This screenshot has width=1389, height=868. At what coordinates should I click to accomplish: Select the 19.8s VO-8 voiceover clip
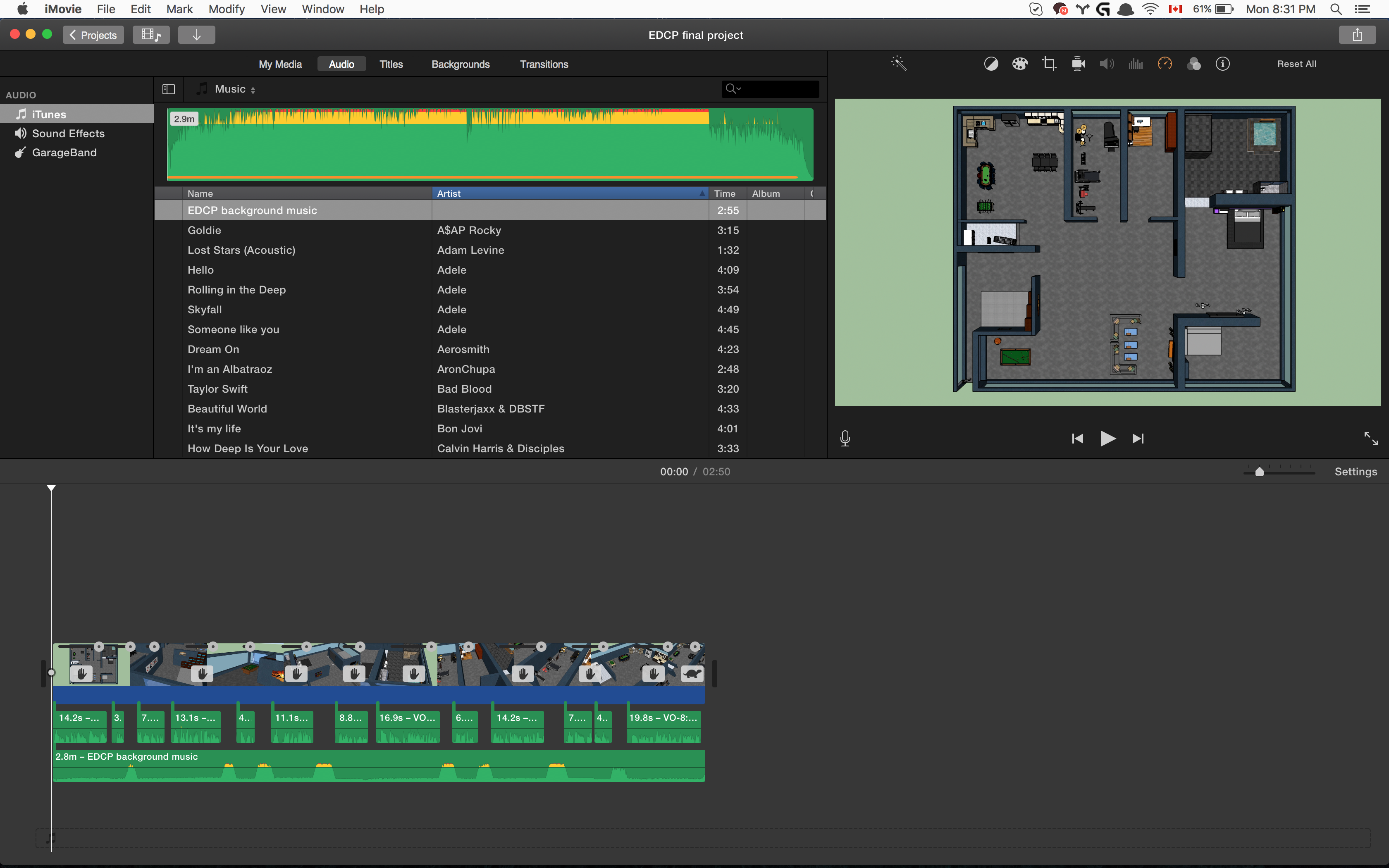point(663,727)
